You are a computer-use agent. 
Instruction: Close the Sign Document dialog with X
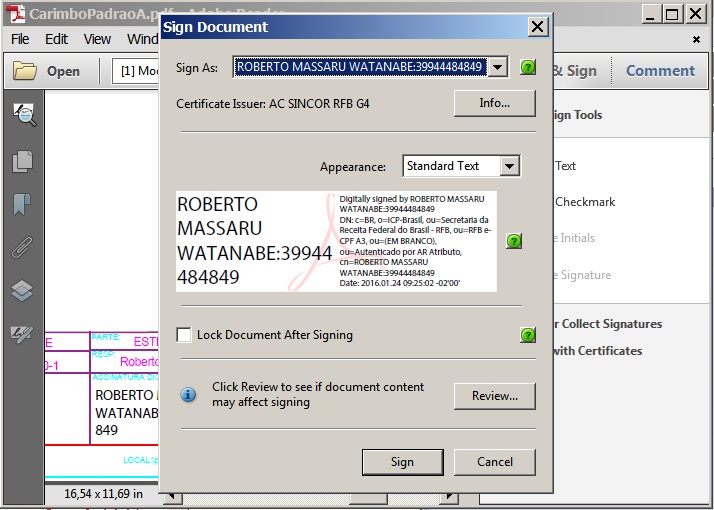coord(537,27)
